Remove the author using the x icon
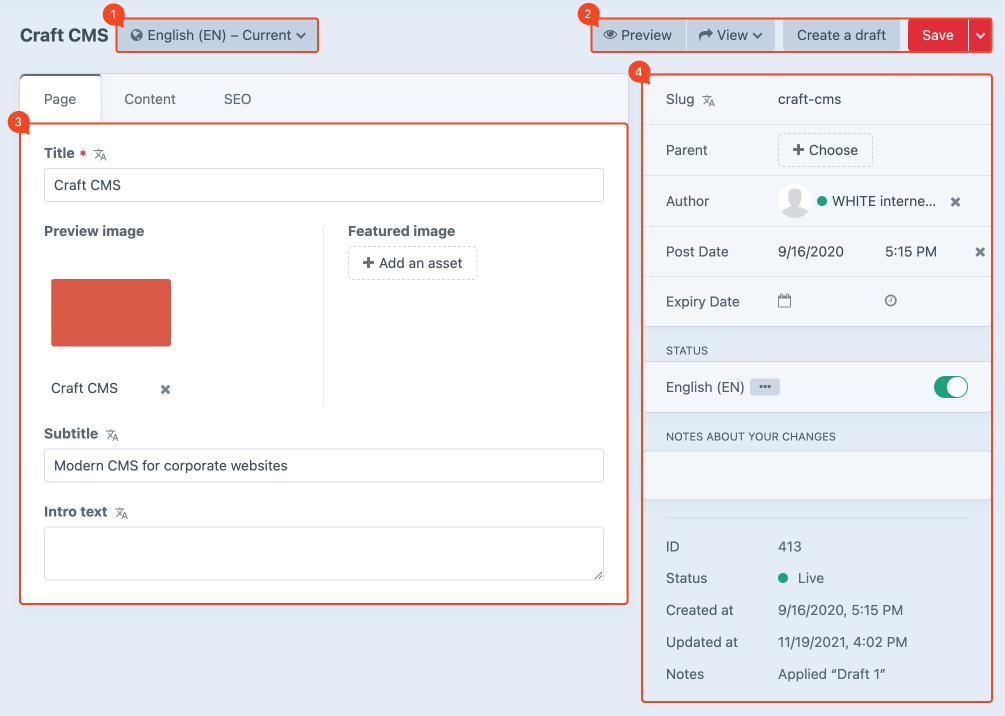This screenshot has height=716, width=1005. pos(955,202)
